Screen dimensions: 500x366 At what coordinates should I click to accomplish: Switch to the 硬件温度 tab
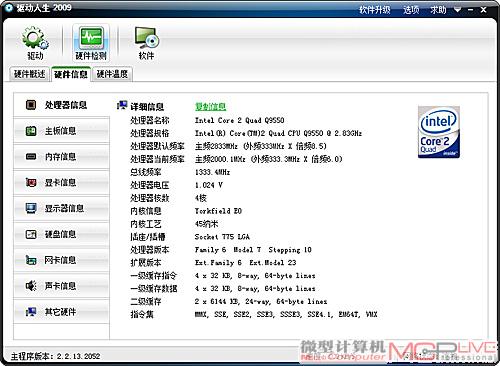pyautogui.click(x=112, y=74)
